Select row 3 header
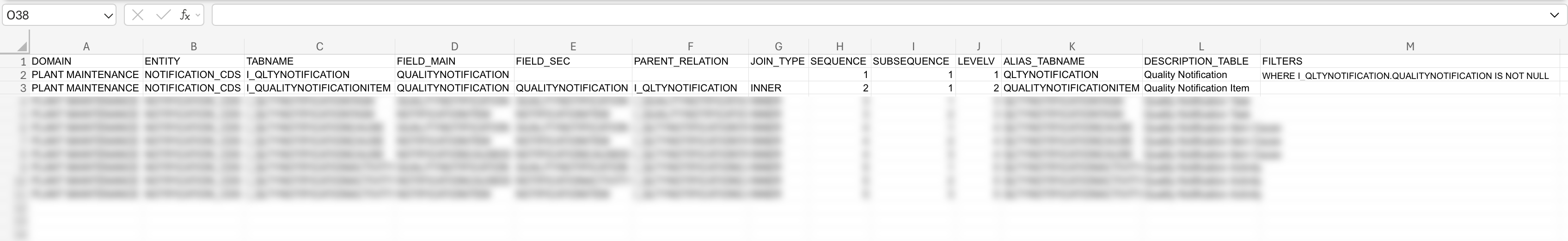 [x=23, y=88]
